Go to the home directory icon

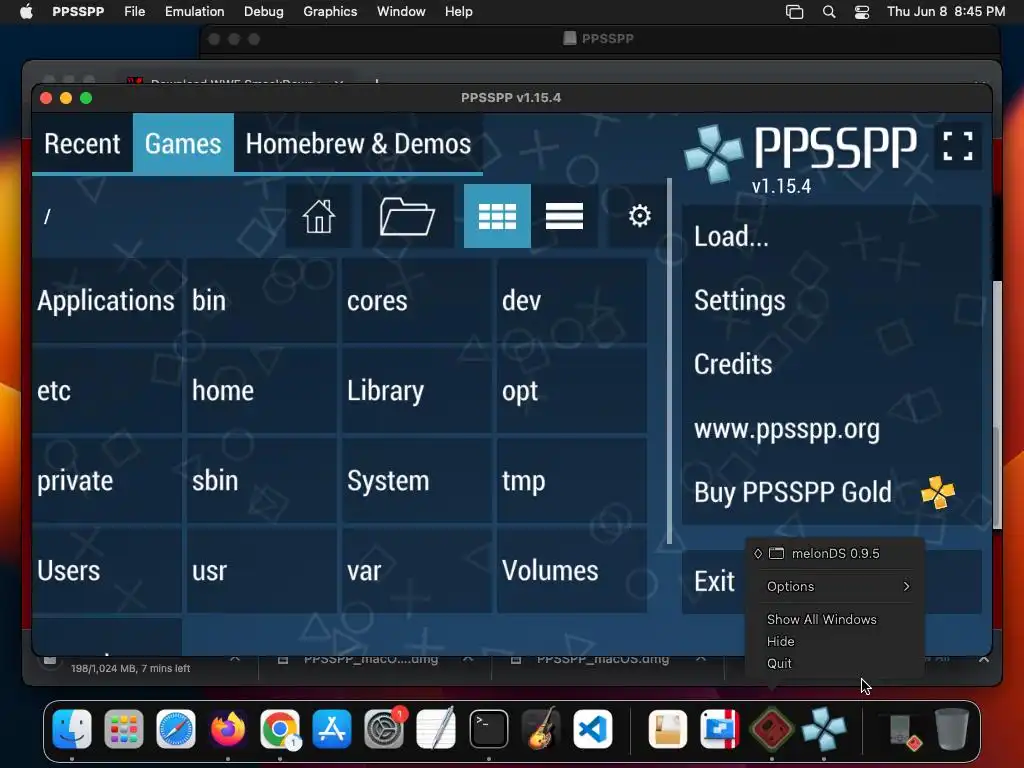[x=319, y=216]
